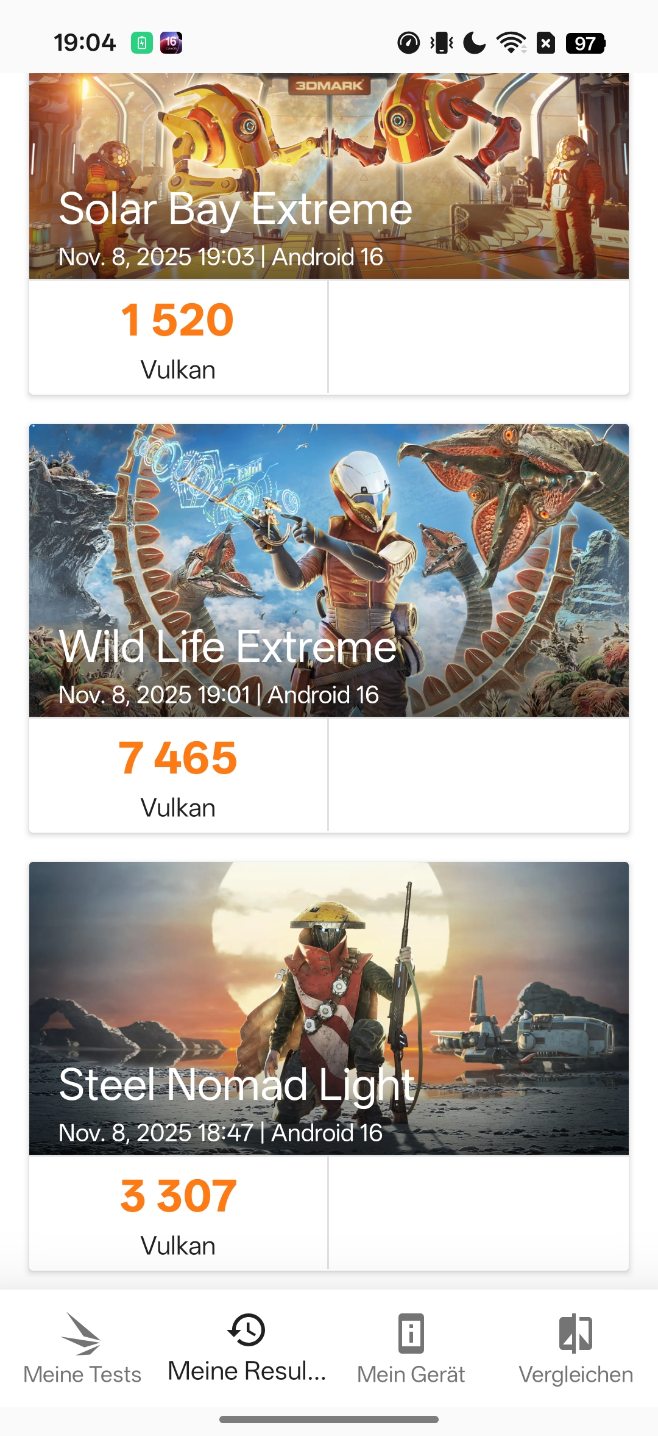
Task: Open Wild Life Extreme result image
Action: (x=329, y=570)
